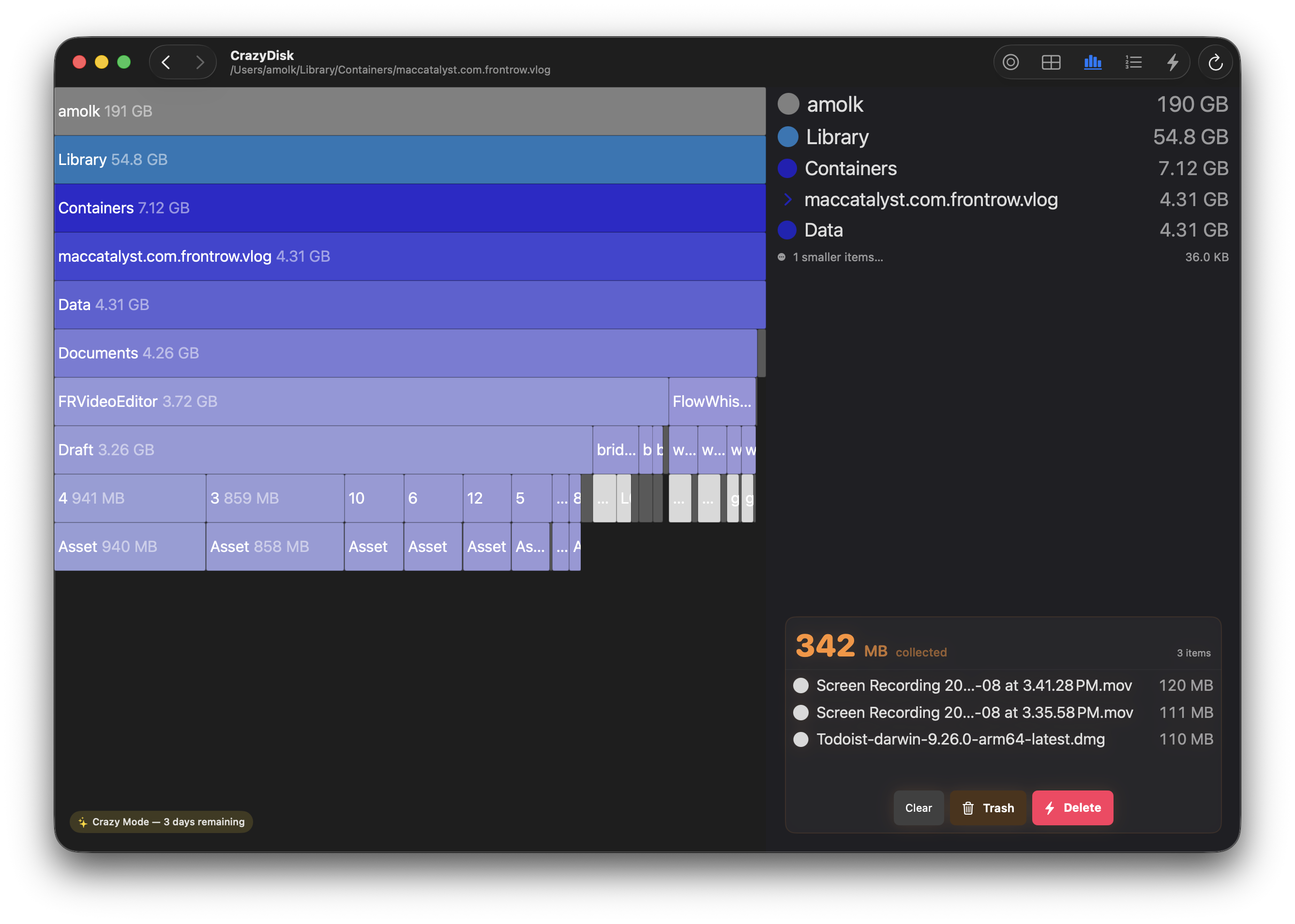This screenshot has width=1295, height=924.
Task: Go forward with the right arrow
Action: click(200, 62)
